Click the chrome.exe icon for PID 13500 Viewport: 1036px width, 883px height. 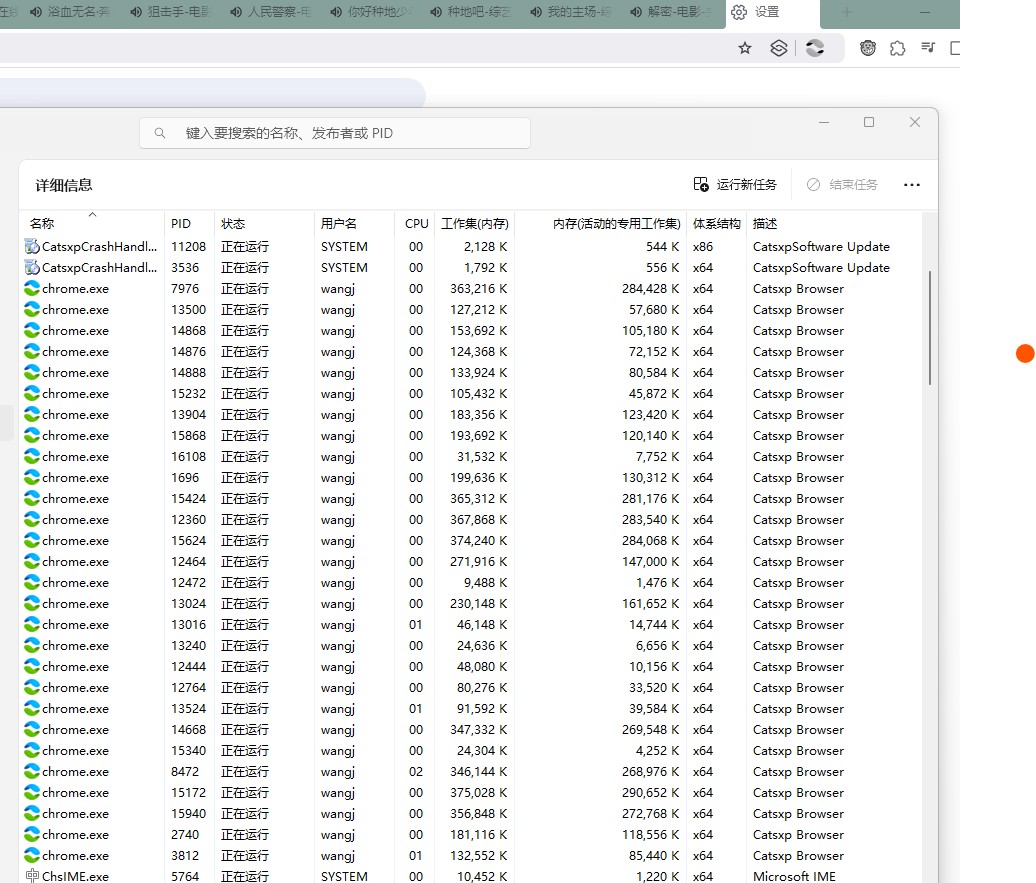pyautogui.click(x=32, y=309)
